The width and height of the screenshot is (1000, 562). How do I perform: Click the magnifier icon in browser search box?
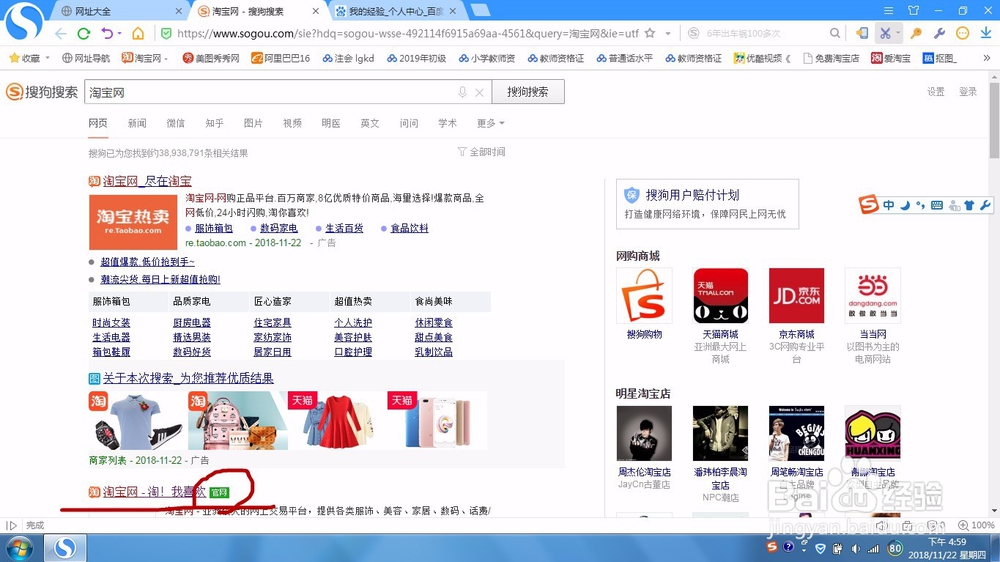click(x=835, y=33)
